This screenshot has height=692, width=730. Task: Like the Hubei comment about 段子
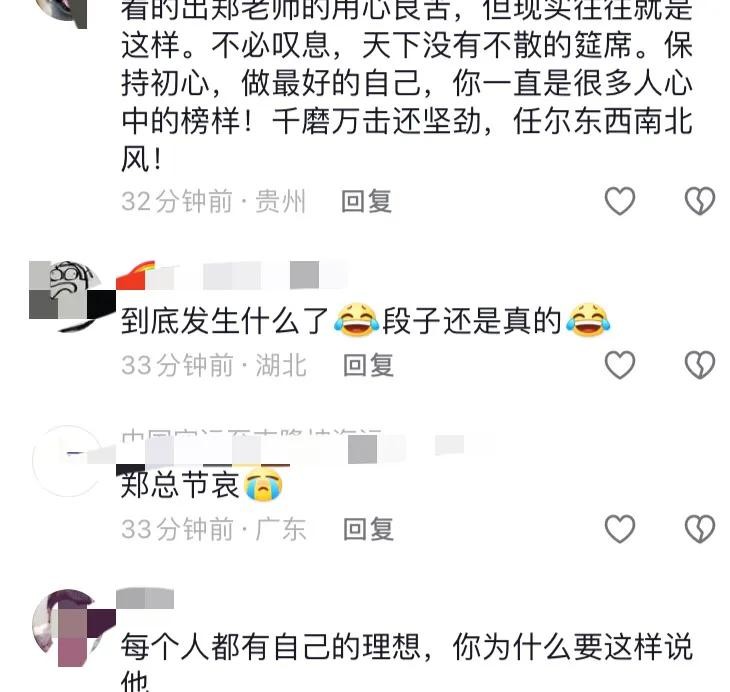pos(620,365)
